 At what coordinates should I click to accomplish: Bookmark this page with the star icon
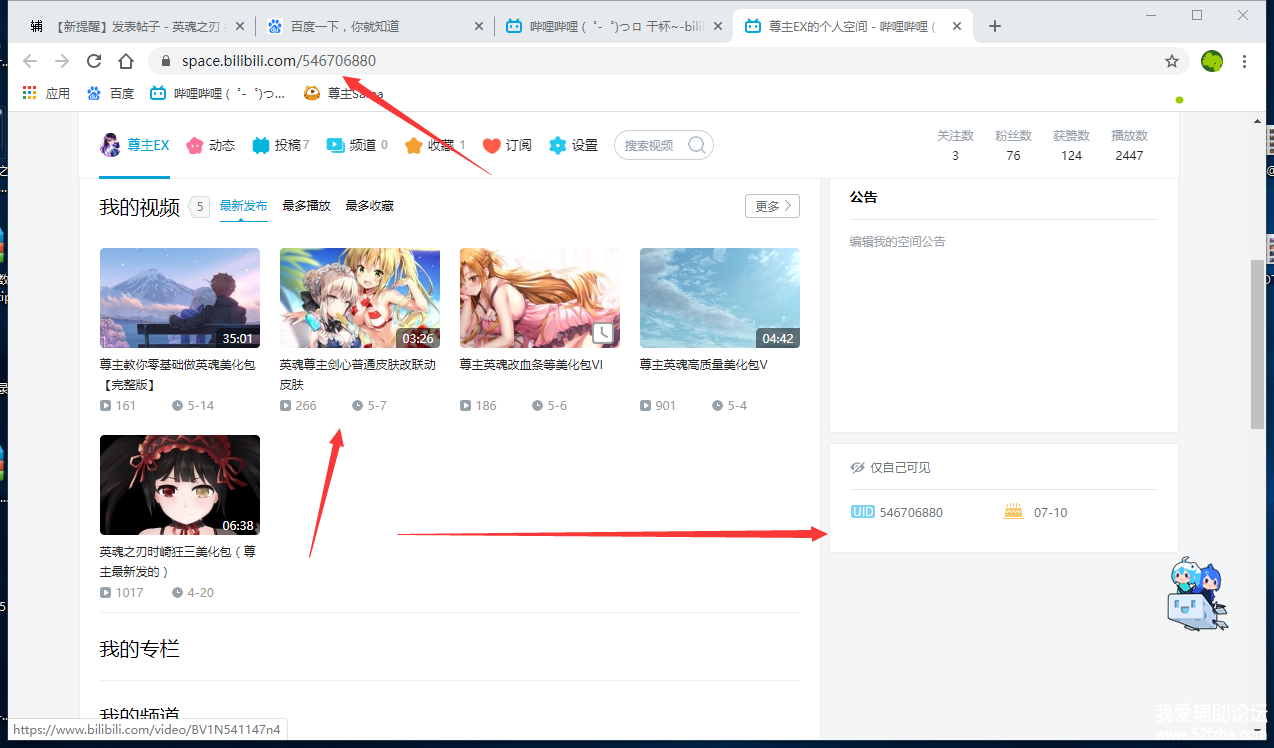[x=1172, y=61]
